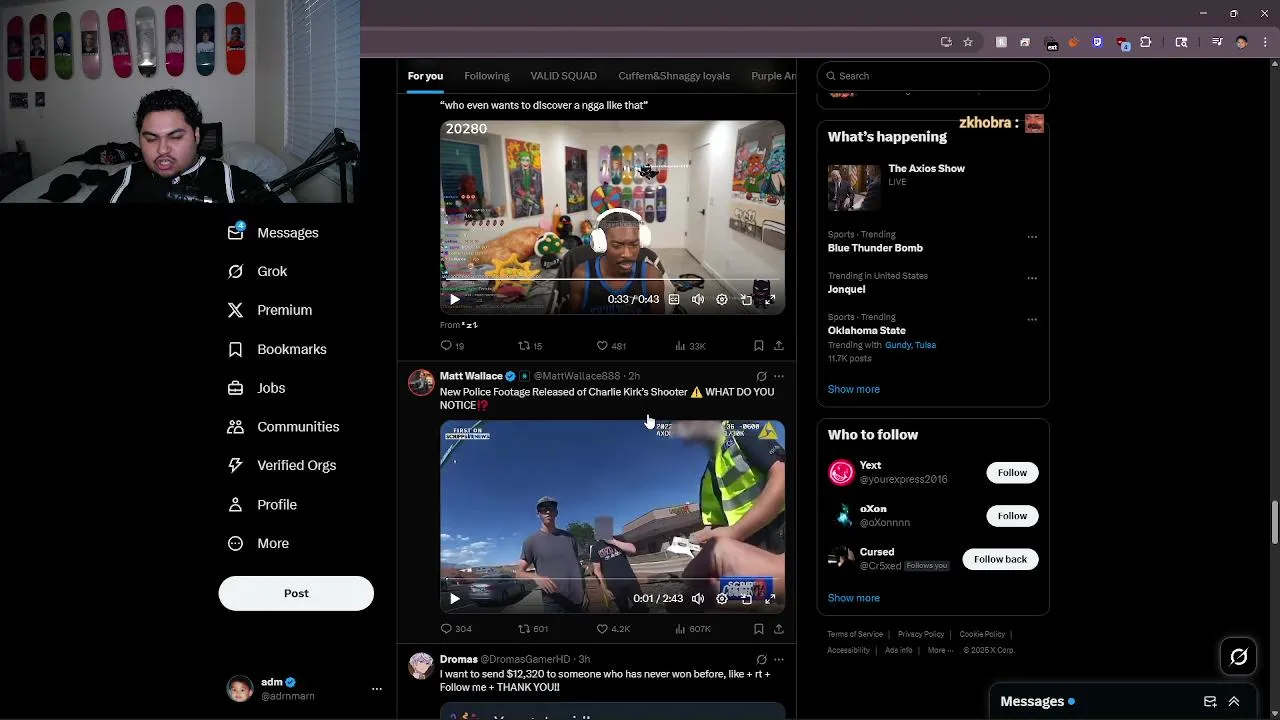Like the post with 481 likes

[611, 346]
